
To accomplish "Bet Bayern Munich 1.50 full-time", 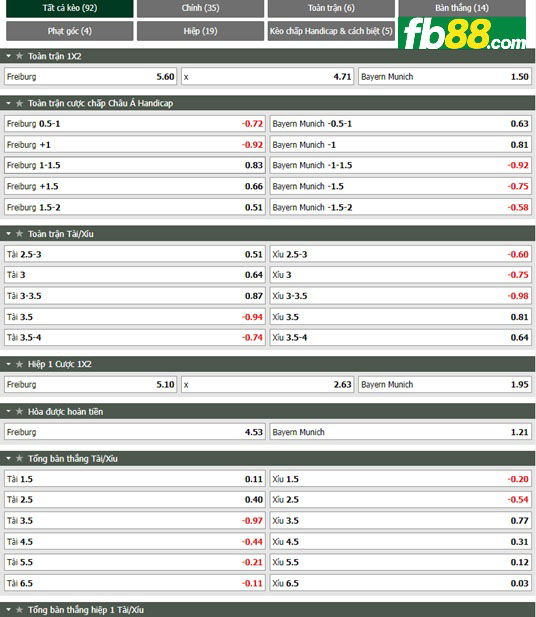I will [445, 77].
